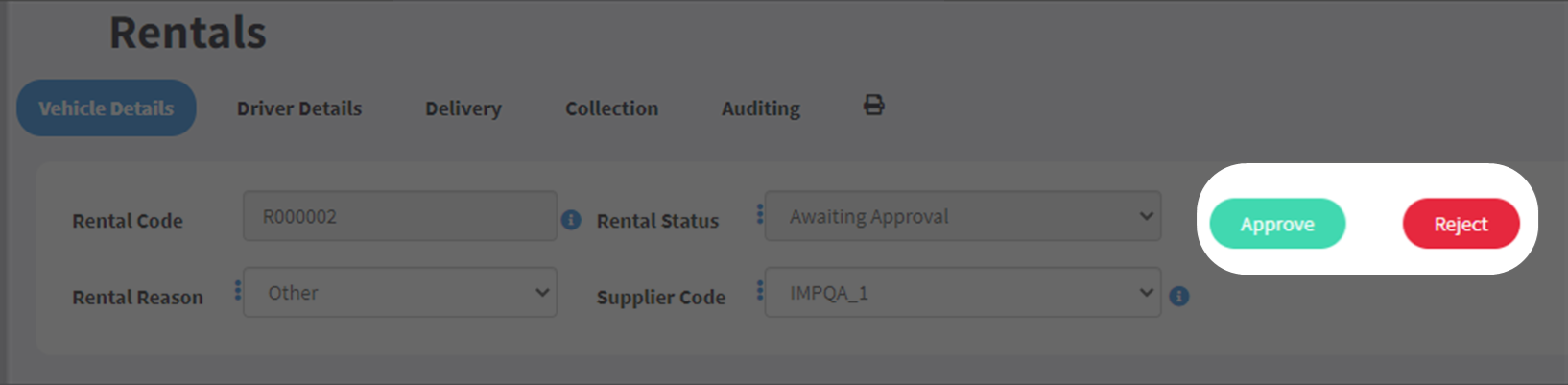Viewport: 1568px width, 385px height.
Task: Click the red Reject button
Action: [1461, 224]
